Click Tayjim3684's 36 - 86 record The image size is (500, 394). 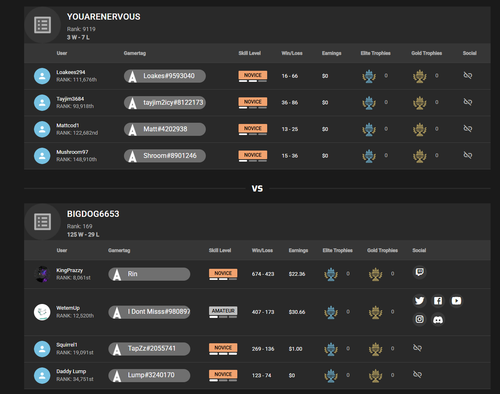click(290, 103)
